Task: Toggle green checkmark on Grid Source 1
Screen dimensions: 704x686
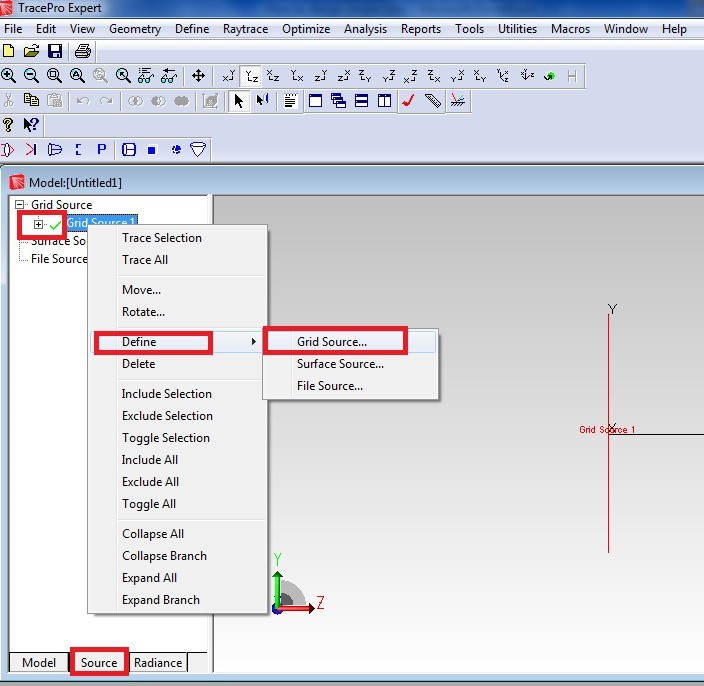Action: click(54, 224)
